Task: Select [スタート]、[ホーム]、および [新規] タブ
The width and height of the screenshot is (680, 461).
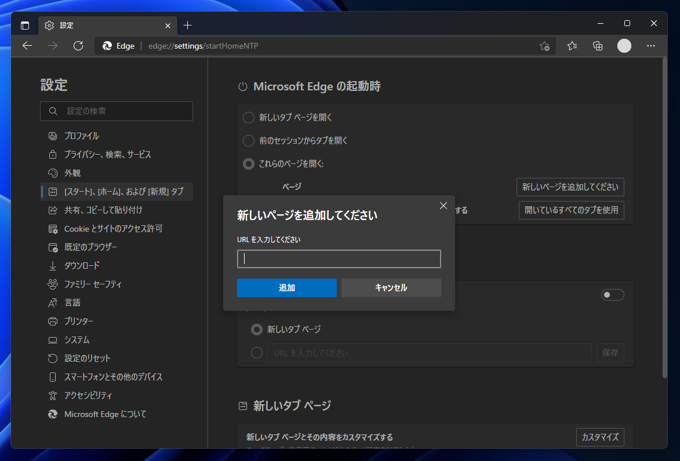Action: point(116,191)
